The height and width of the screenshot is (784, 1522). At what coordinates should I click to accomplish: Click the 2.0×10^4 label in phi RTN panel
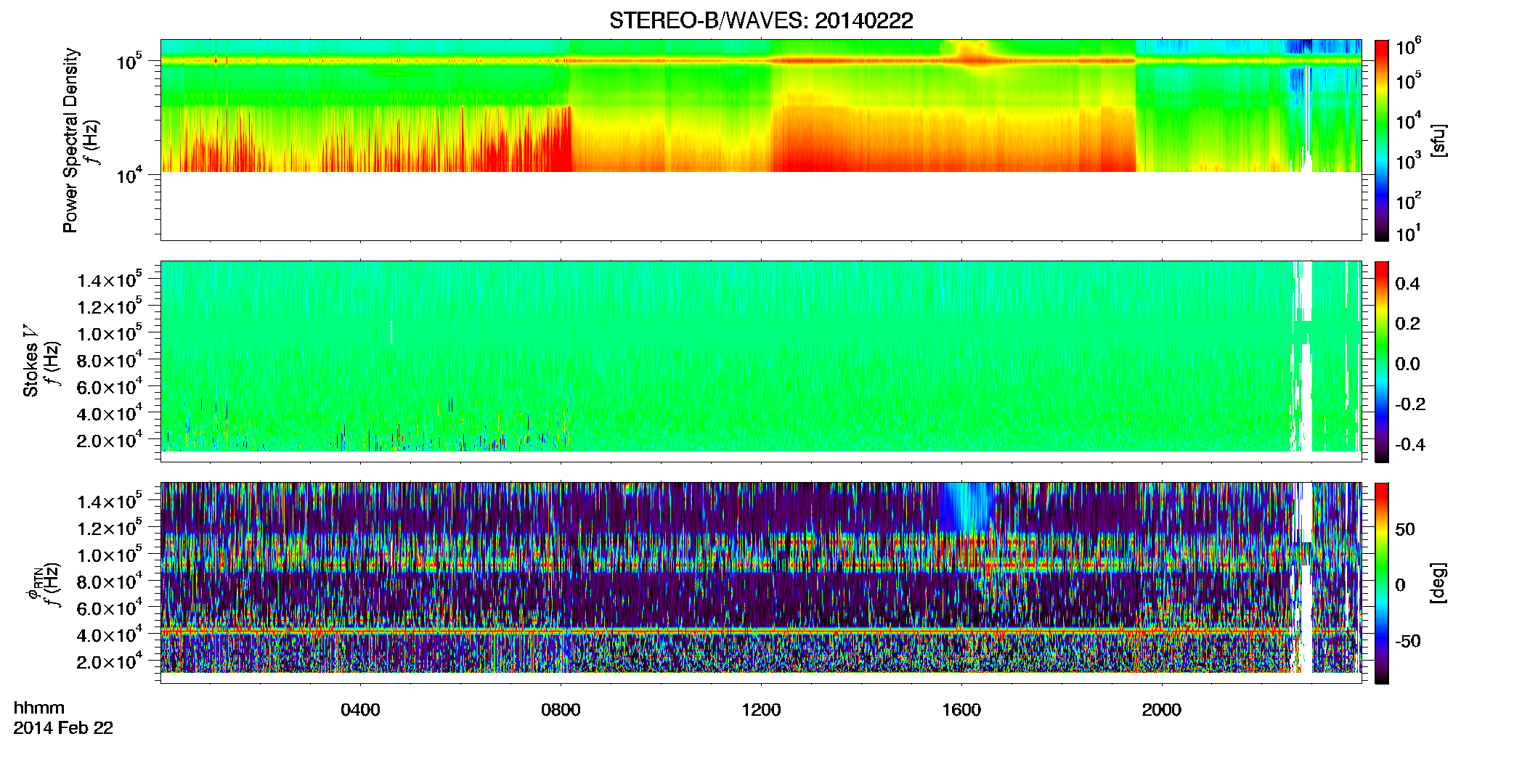(x=110, y=661)
